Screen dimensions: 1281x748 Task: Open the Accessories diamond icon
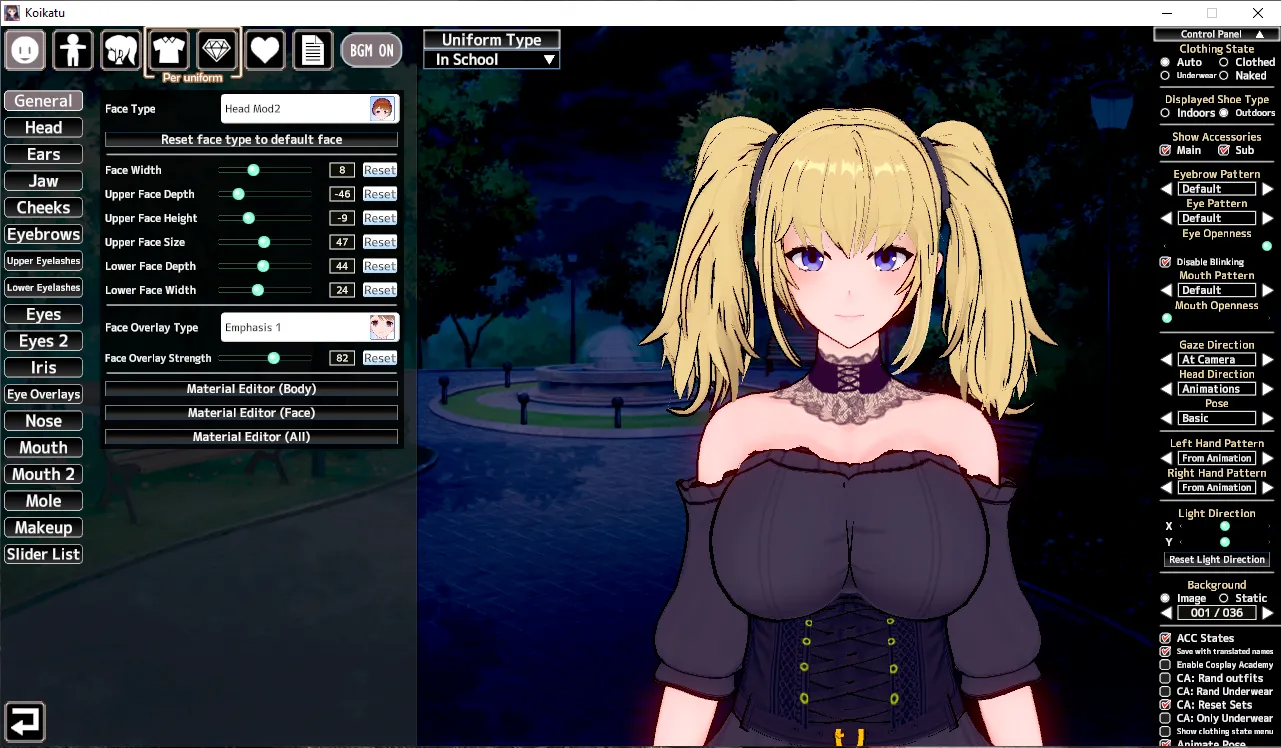(x=217, y=49)
